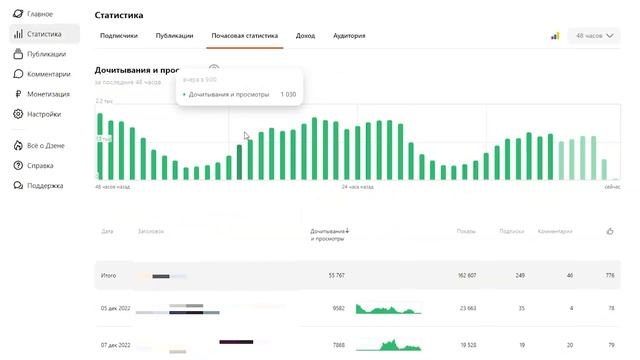Switch to the Подписчики tab
This screenshot has height=360, width=640.
[x=119, y=36]
